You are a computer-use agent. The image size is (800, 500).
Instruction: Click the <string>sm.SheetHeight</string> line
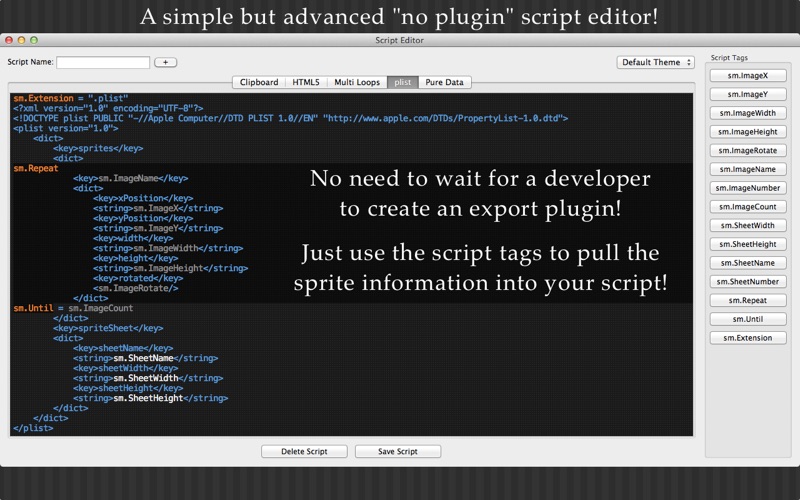tap(151, 398)
